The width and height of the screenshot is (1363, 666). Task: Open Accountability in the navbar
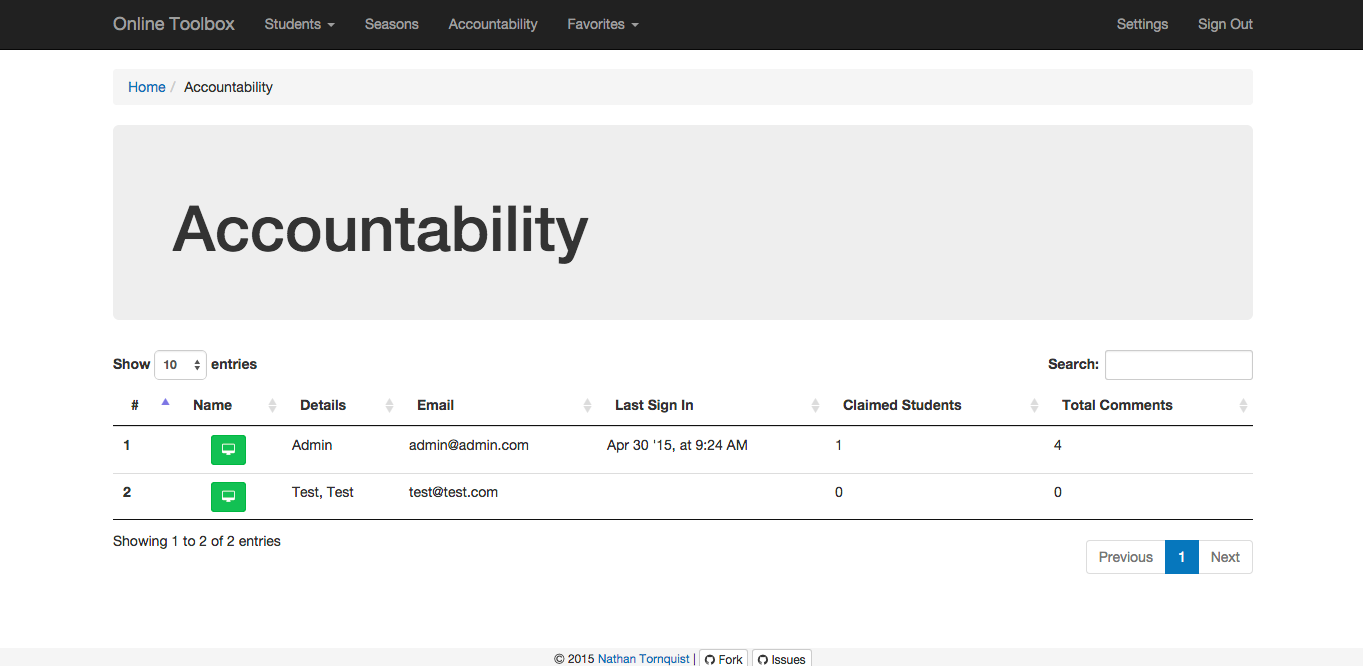pyautogui.click(x=493, y=24)
